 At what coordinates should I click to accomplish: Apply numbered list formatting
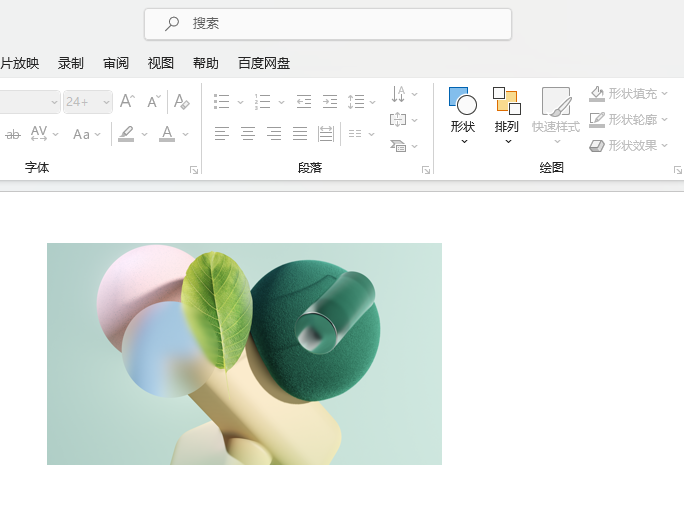263,102
